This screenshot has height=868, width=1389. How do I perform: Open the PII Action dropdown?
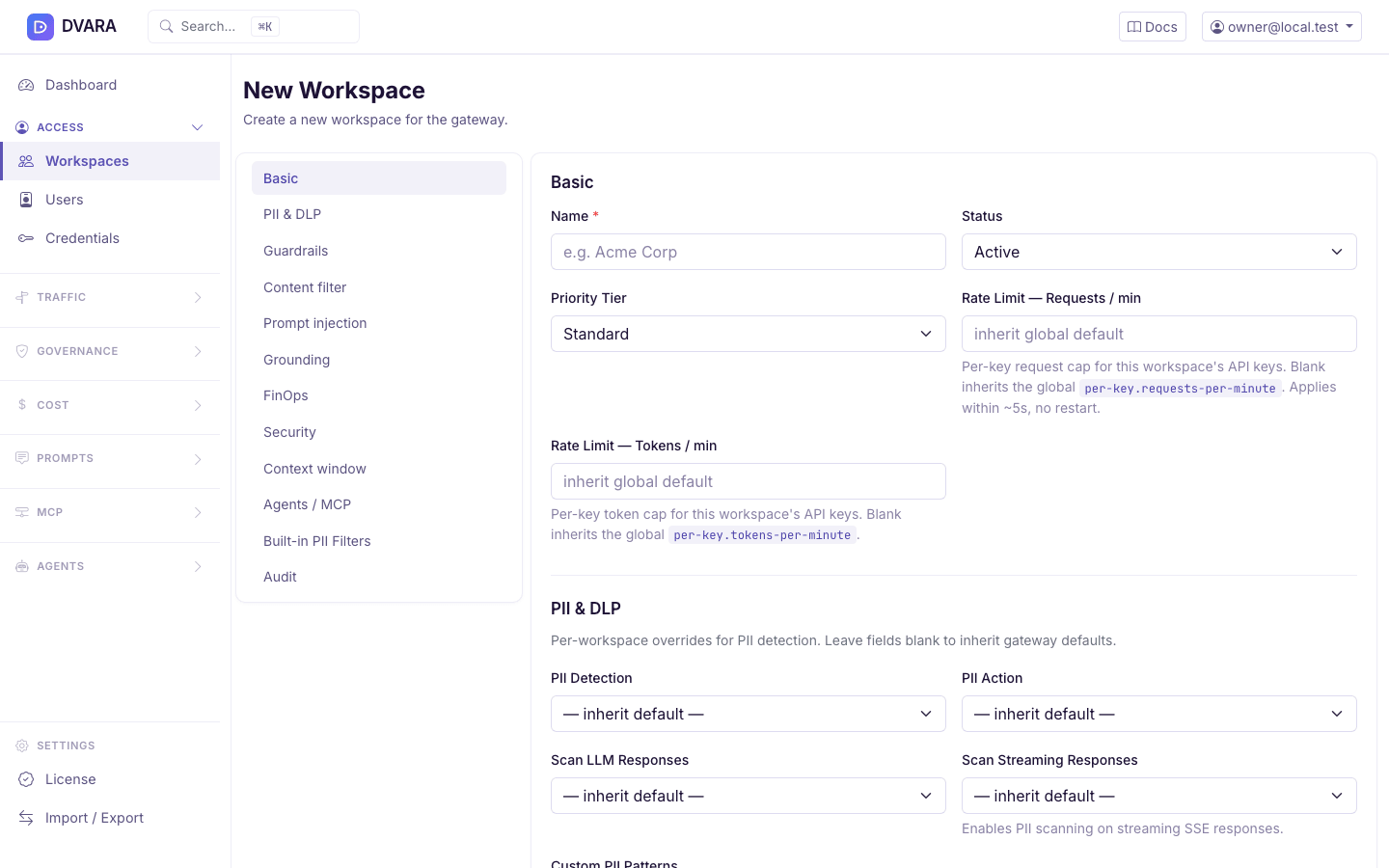click(1158, 714)
